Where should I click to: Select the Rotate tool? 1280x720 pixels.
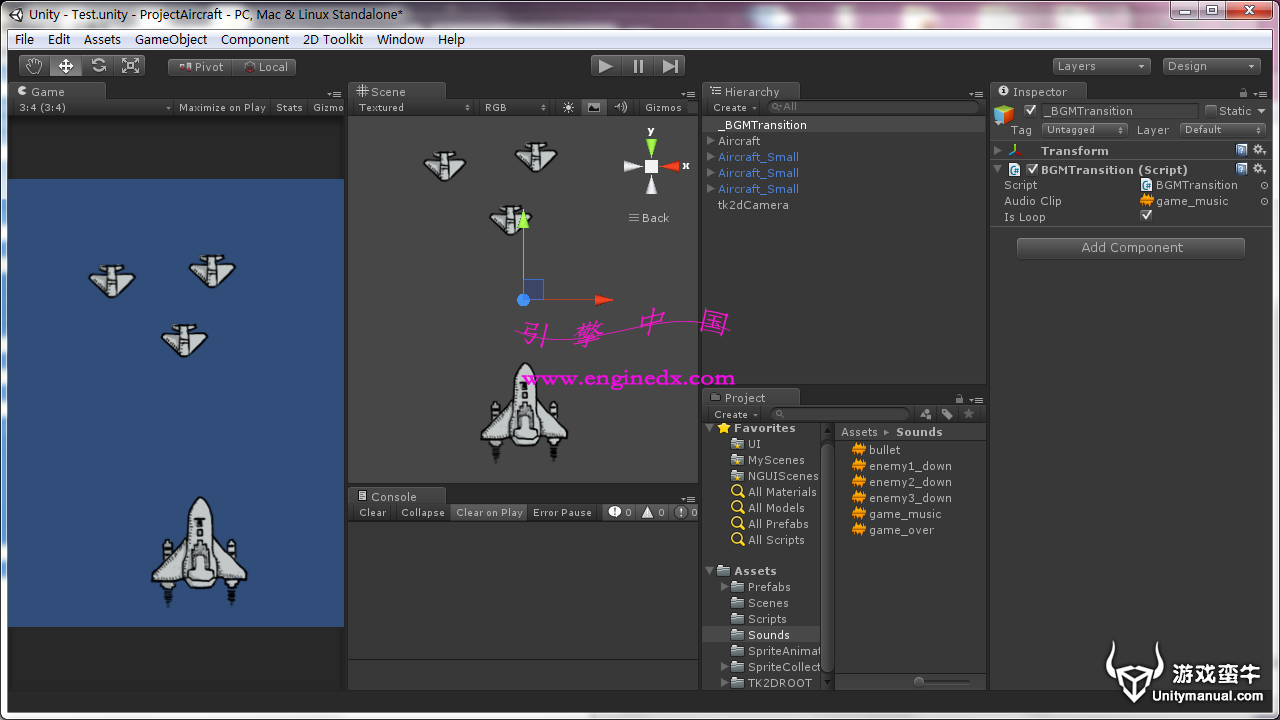click(98, 66)
